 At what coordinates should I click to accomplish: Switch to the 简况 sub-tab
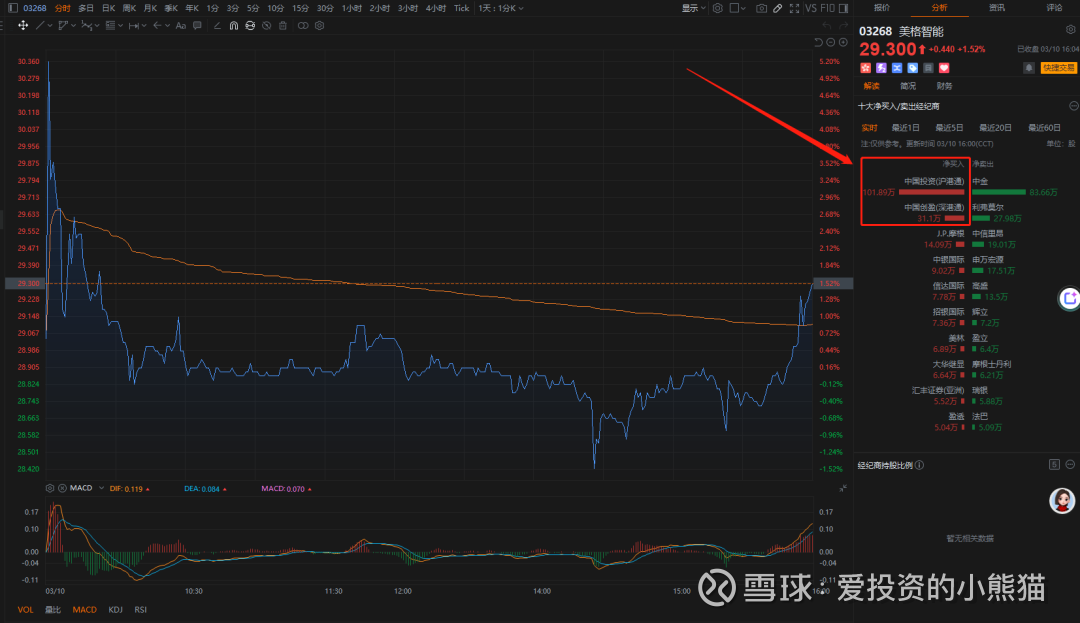[908, 86]
